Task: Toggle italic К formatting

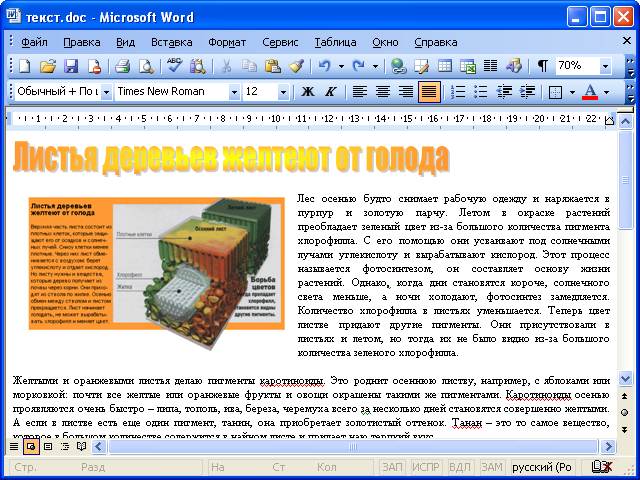Action: point(331,91)
